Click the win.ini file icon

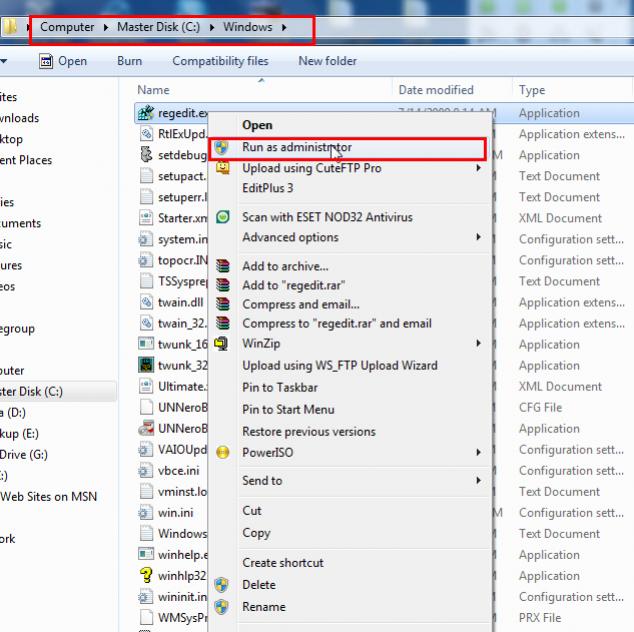coord(146,512)
